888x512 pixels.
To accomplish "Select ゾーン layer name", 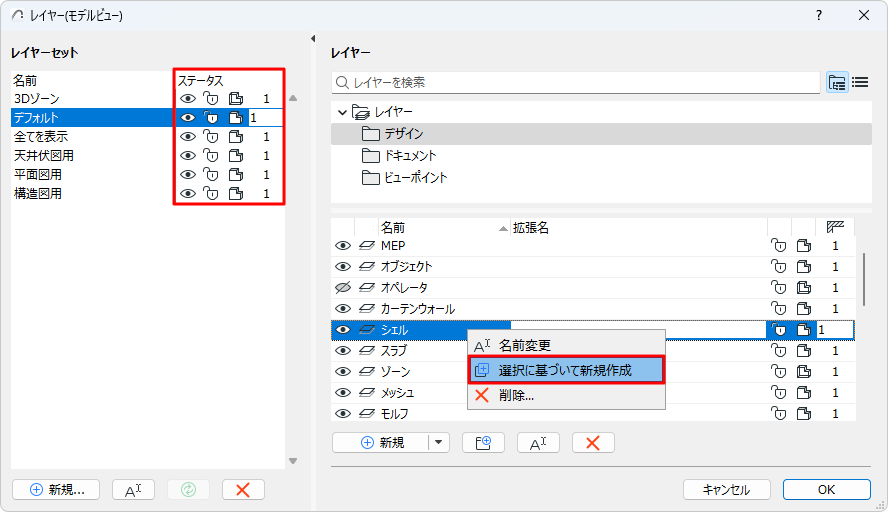I will click(395, 372).
